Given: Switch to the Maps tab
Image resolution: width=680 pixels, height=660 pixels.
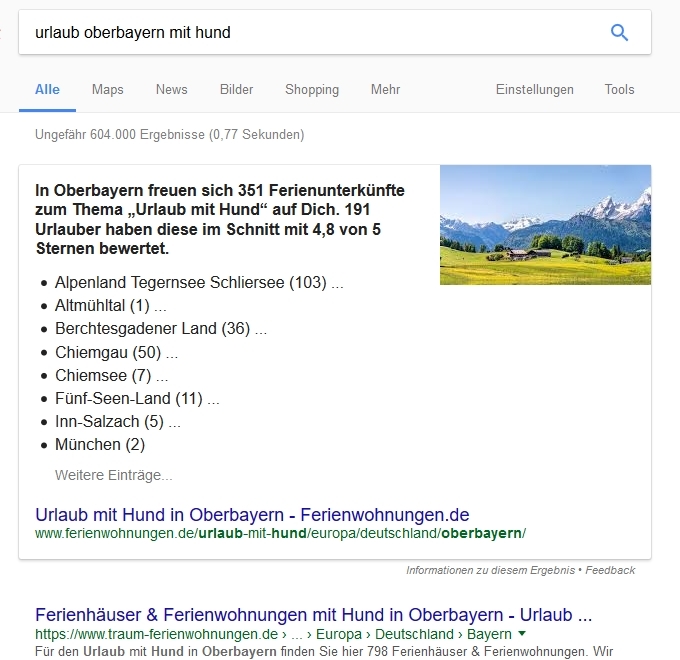Looking at the screenshot, I should pos(108,90).
